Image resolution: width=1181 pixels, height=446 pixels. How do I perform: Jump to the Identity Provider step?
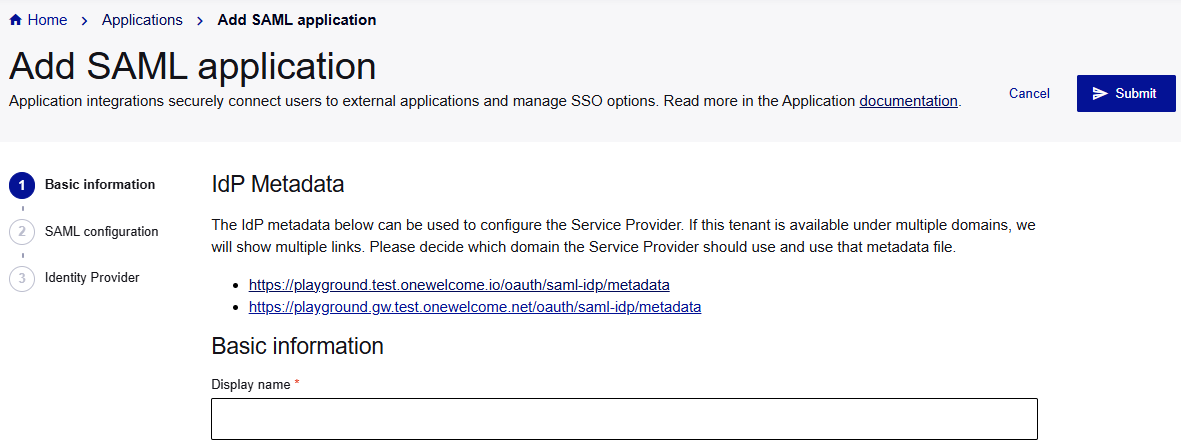coord(92,278)
